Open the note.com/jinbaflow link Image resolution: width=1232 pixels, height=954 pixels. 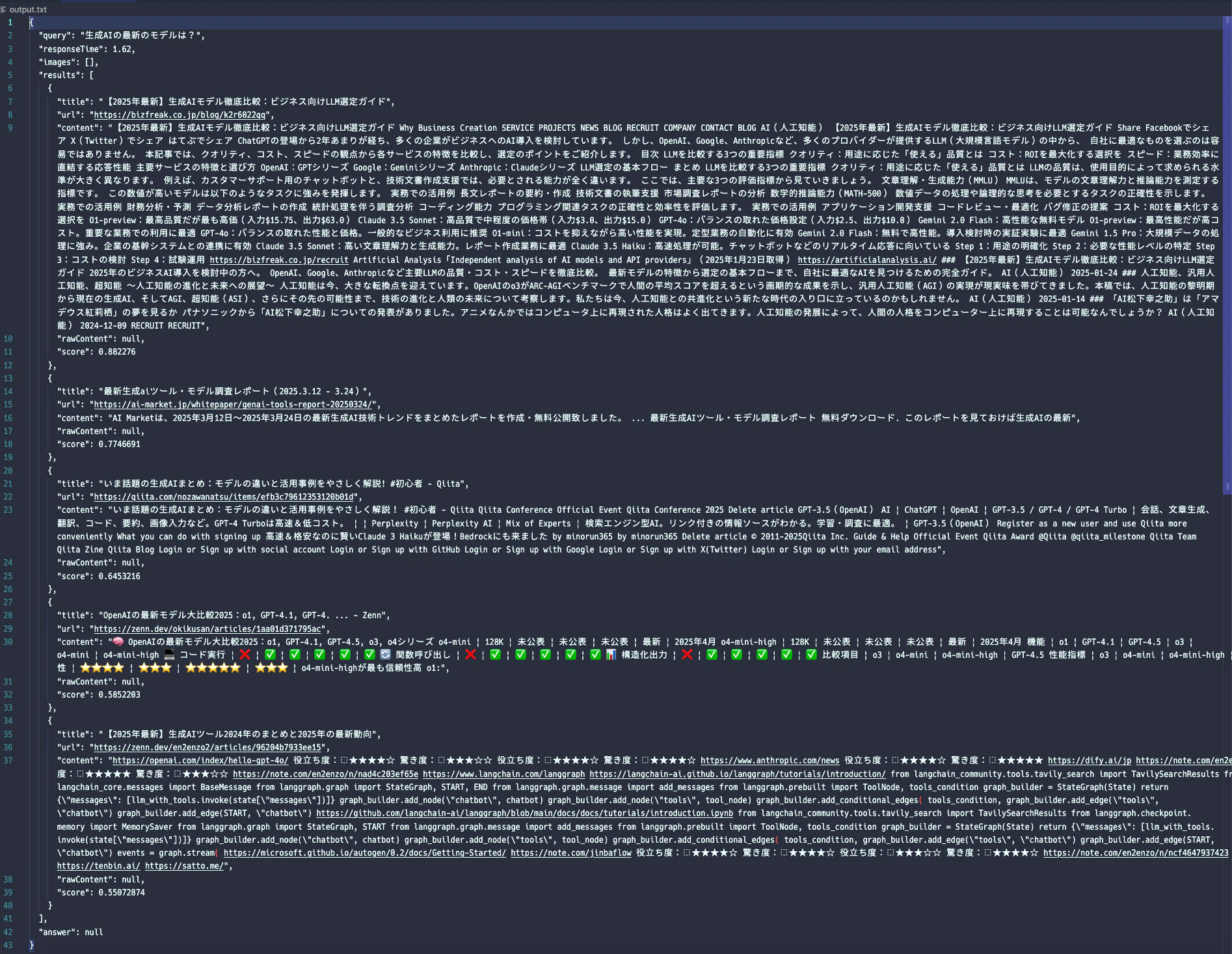click(571, 853)
